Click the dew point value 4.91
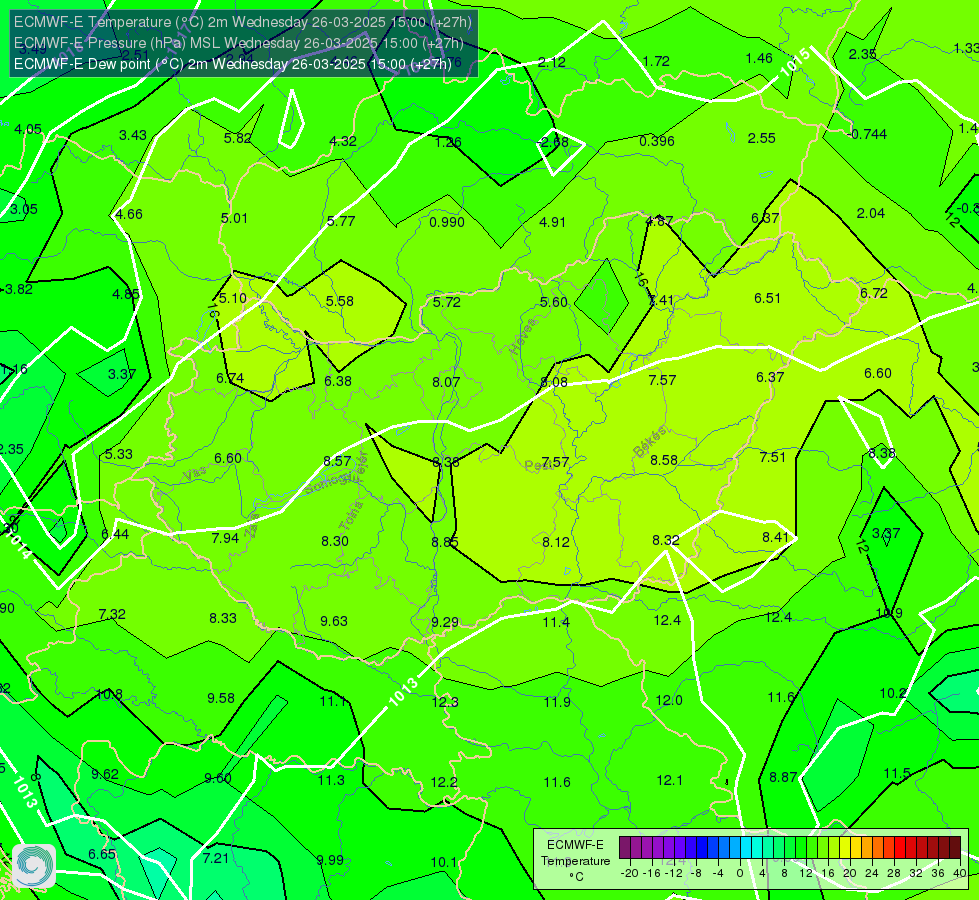Image resolution: width=979 pixels, height=900 pixels. [553, 222]
